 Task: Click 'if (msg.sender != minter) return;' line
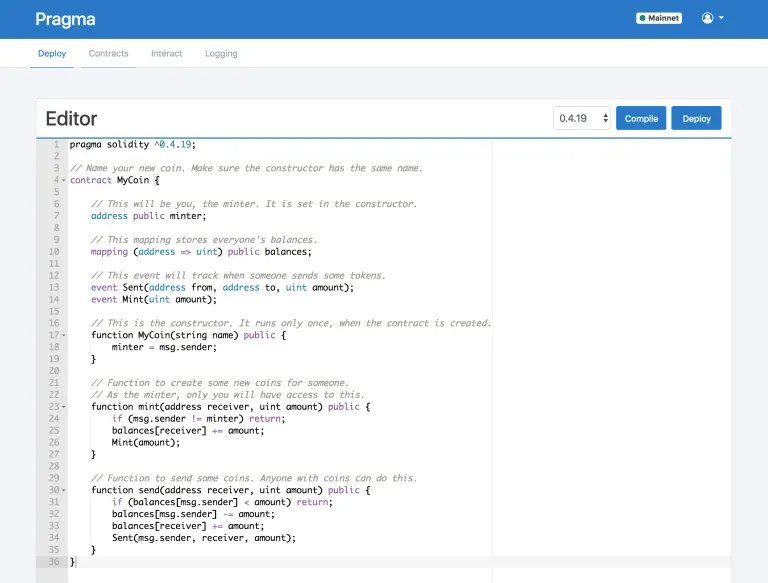(198, 418)
